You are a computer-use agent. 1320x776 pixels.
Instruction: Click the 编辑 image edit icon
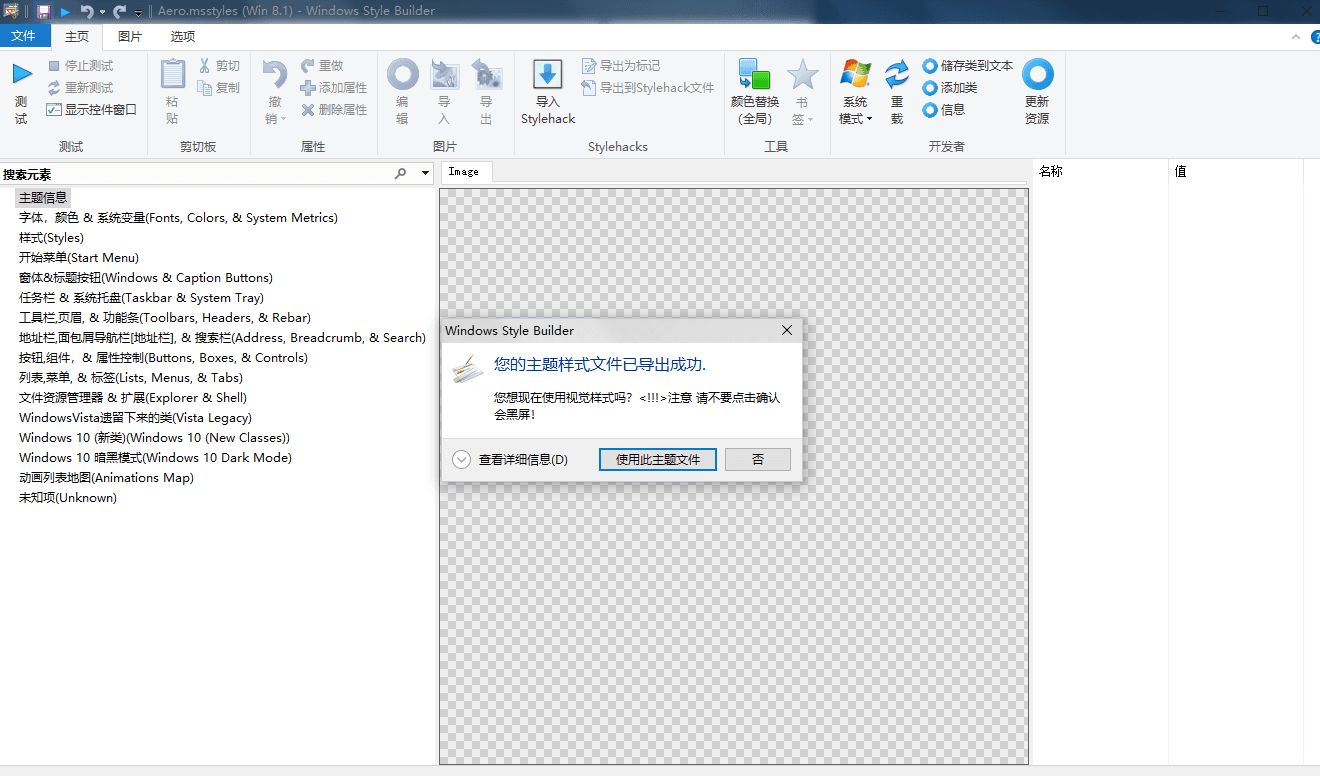[402, 74]
